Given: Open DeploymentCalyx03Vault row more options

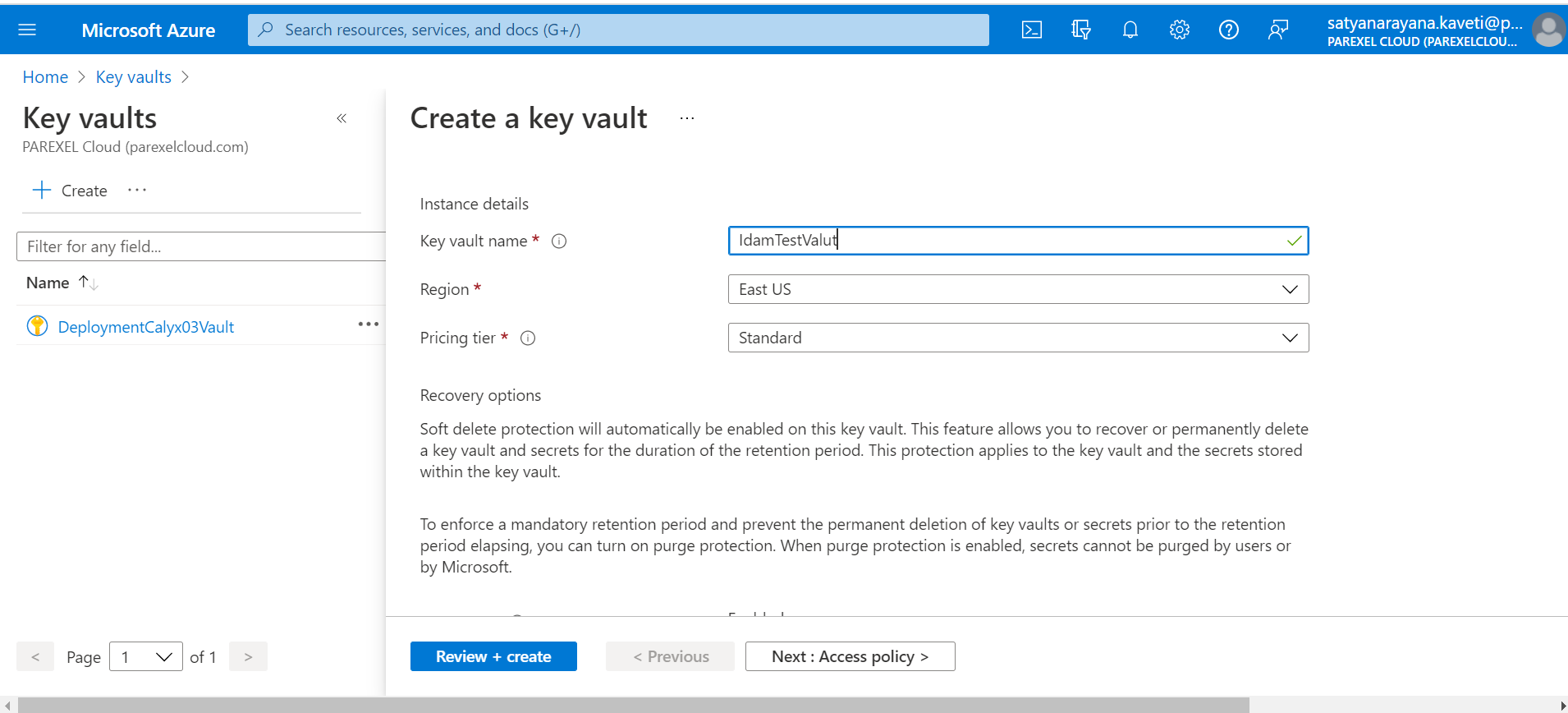Looking at the screenshot, I should tap(369, 324).
